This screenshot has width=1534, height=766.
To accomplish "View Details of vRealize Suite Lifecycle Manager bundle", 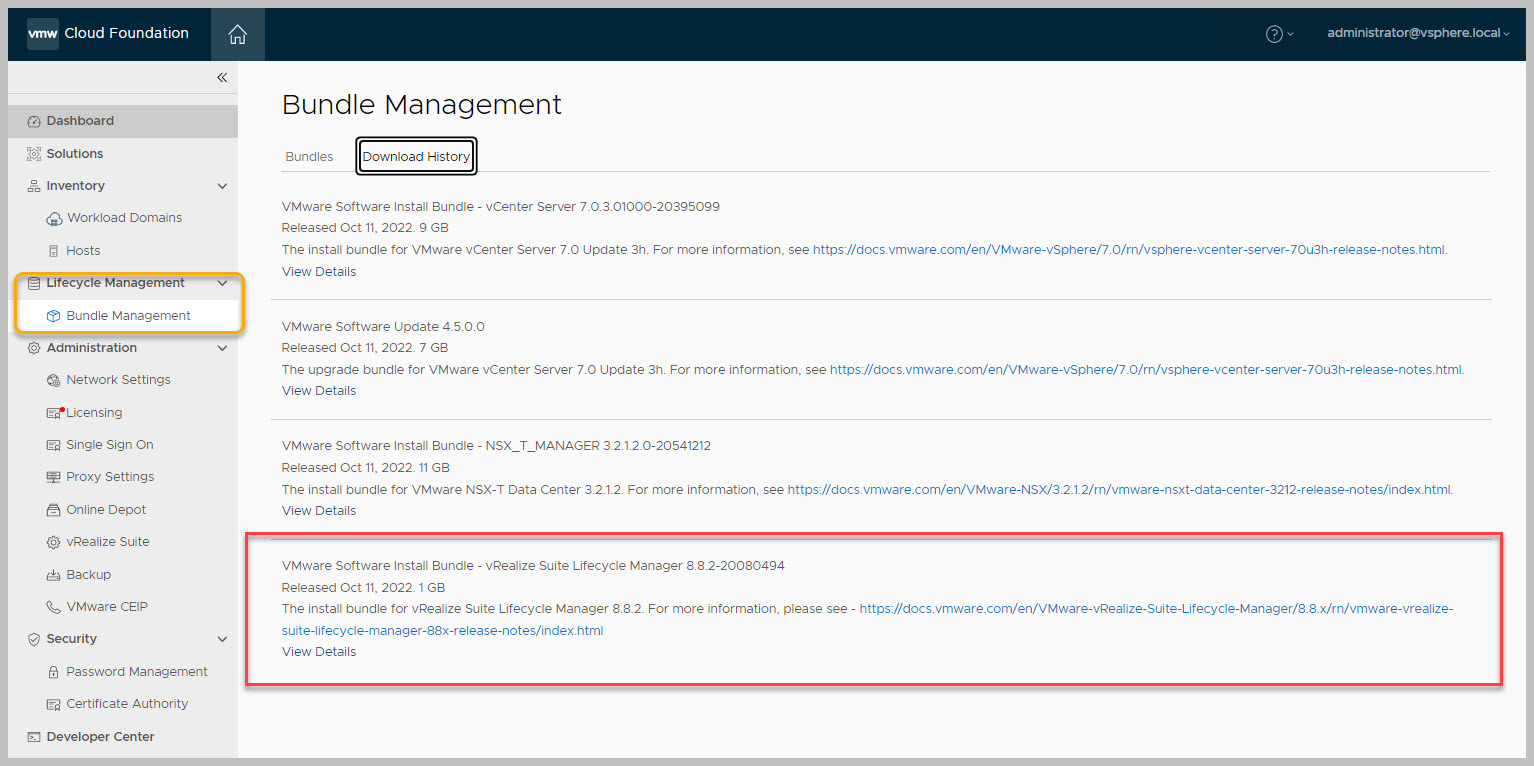I will click(319, 652).
